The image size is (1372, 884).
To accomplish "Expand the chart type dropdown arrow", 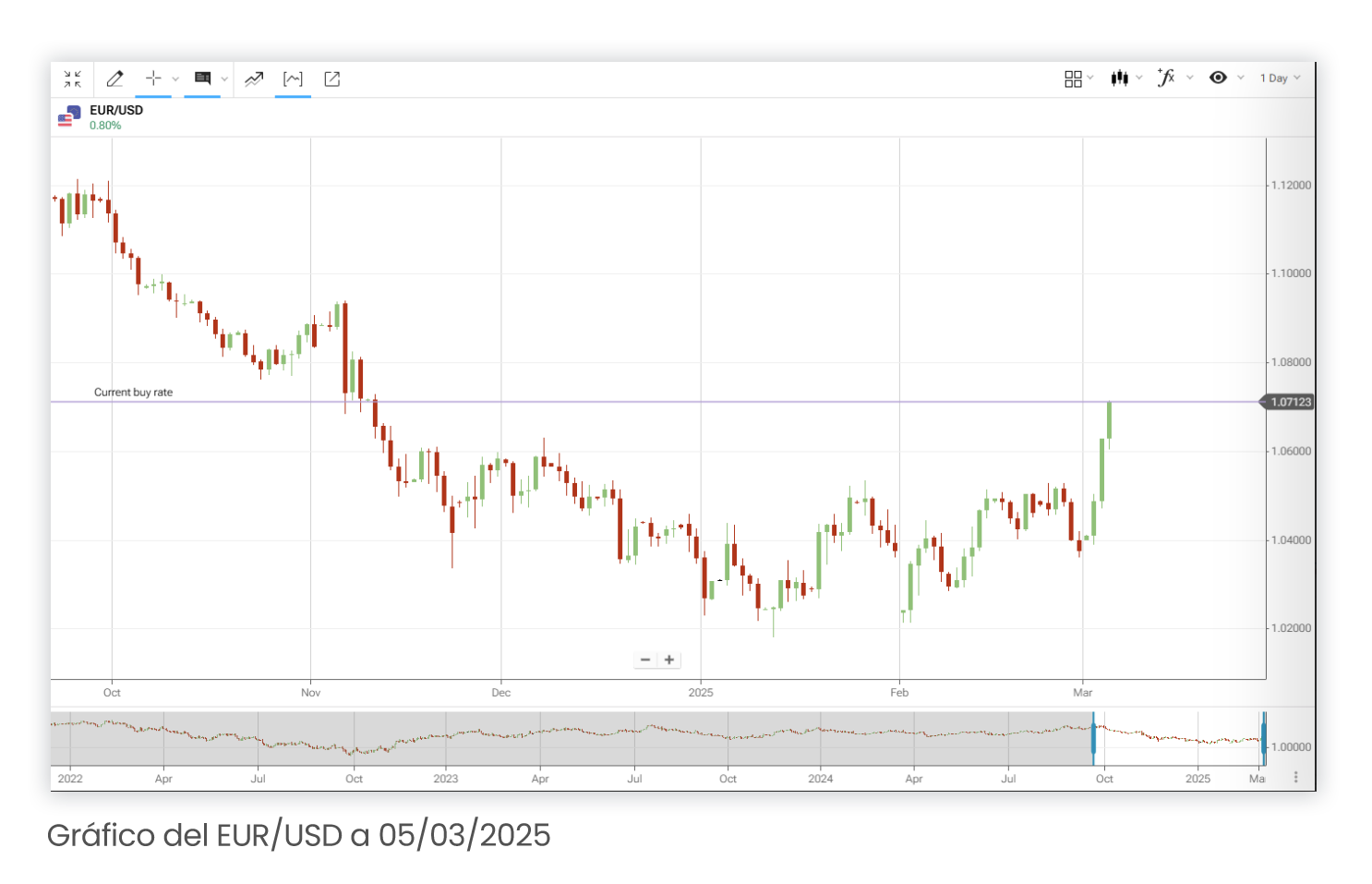I will tap(1138, 78).
